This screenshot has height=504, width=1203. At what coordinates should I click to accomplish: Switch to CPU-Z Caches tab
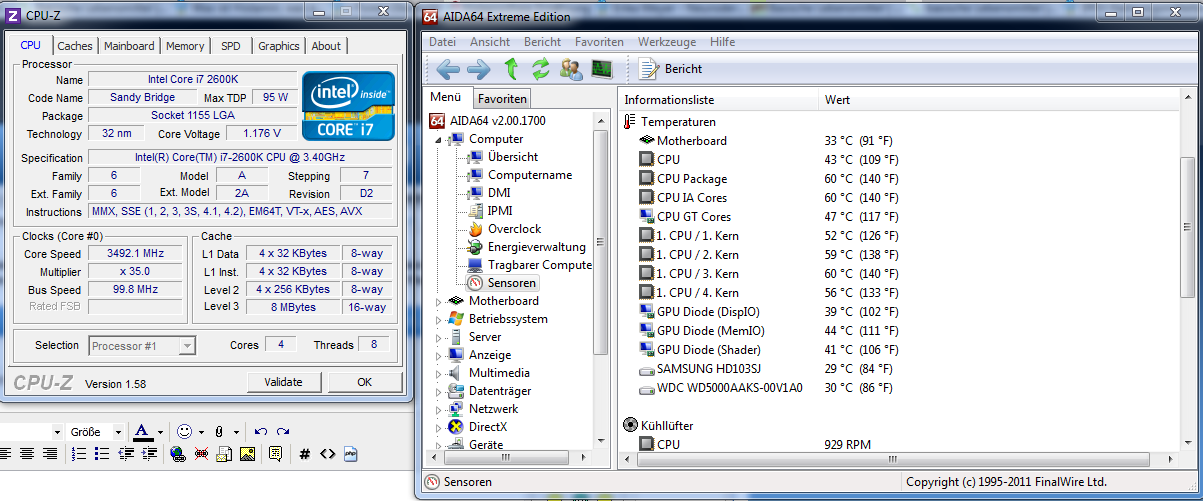coord(75,46)
